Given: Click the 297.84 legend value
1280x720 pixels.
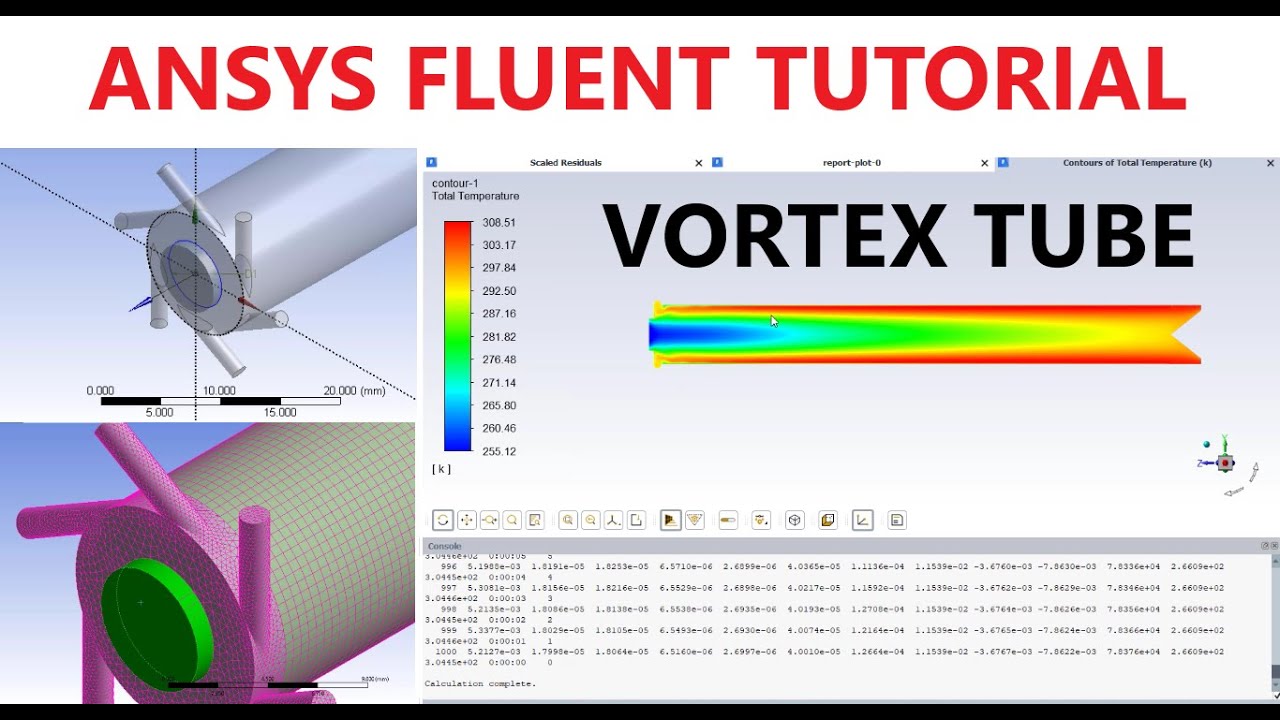Looking at the screenshot, I should coord(499,268).
